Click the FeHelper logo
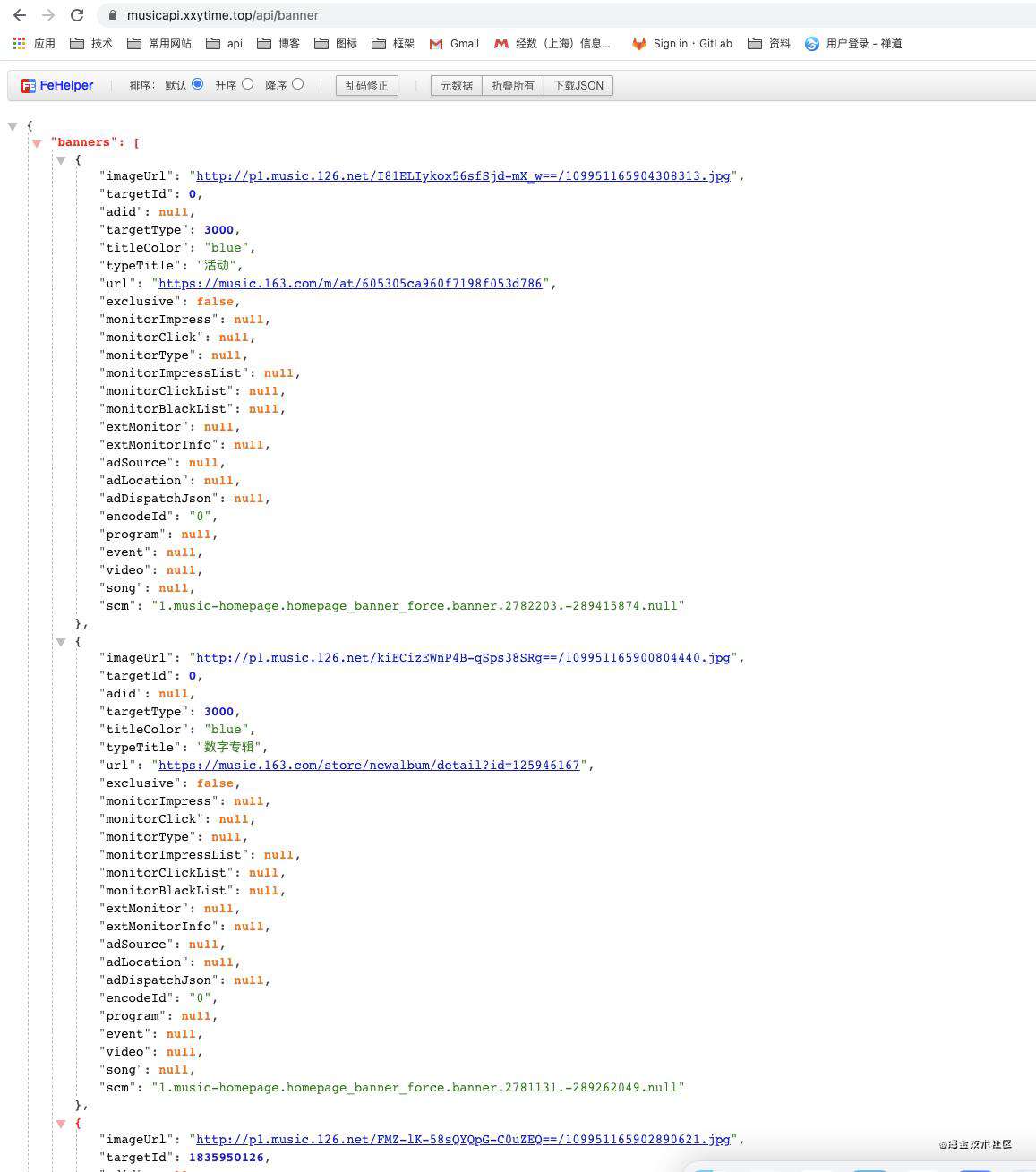Screen dimensions: 1036x1172 (57, 85)
